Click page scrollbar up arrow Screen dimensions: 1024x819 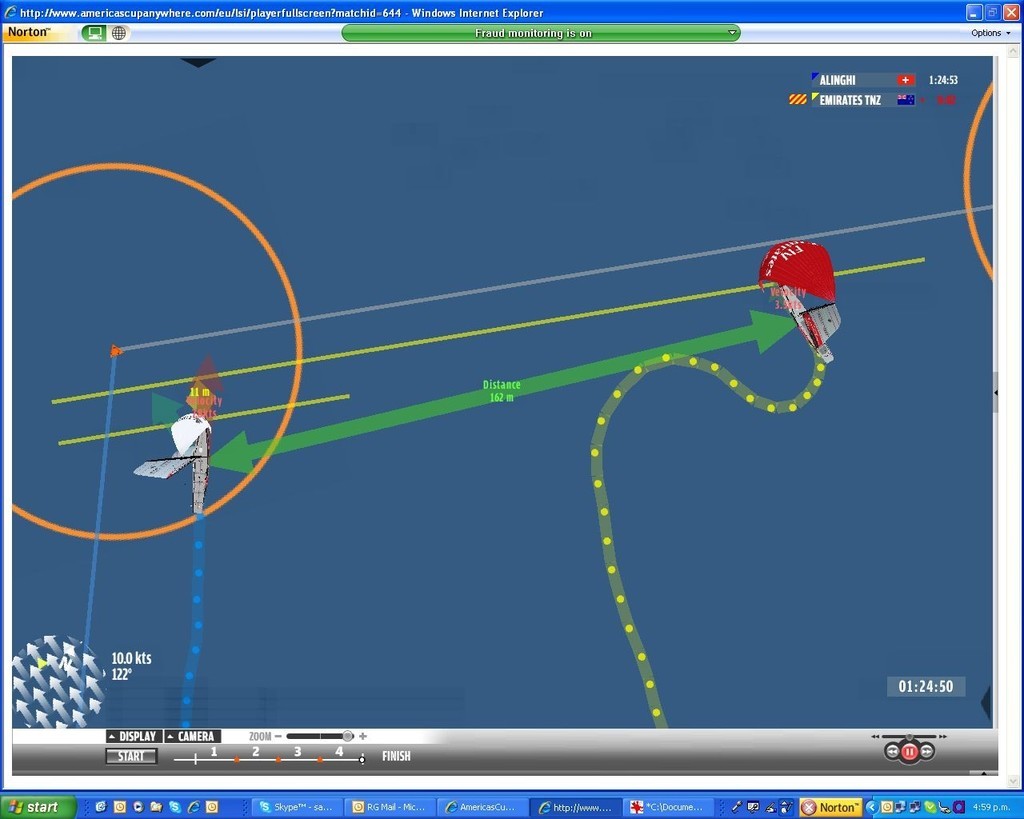pos(1014,51)
